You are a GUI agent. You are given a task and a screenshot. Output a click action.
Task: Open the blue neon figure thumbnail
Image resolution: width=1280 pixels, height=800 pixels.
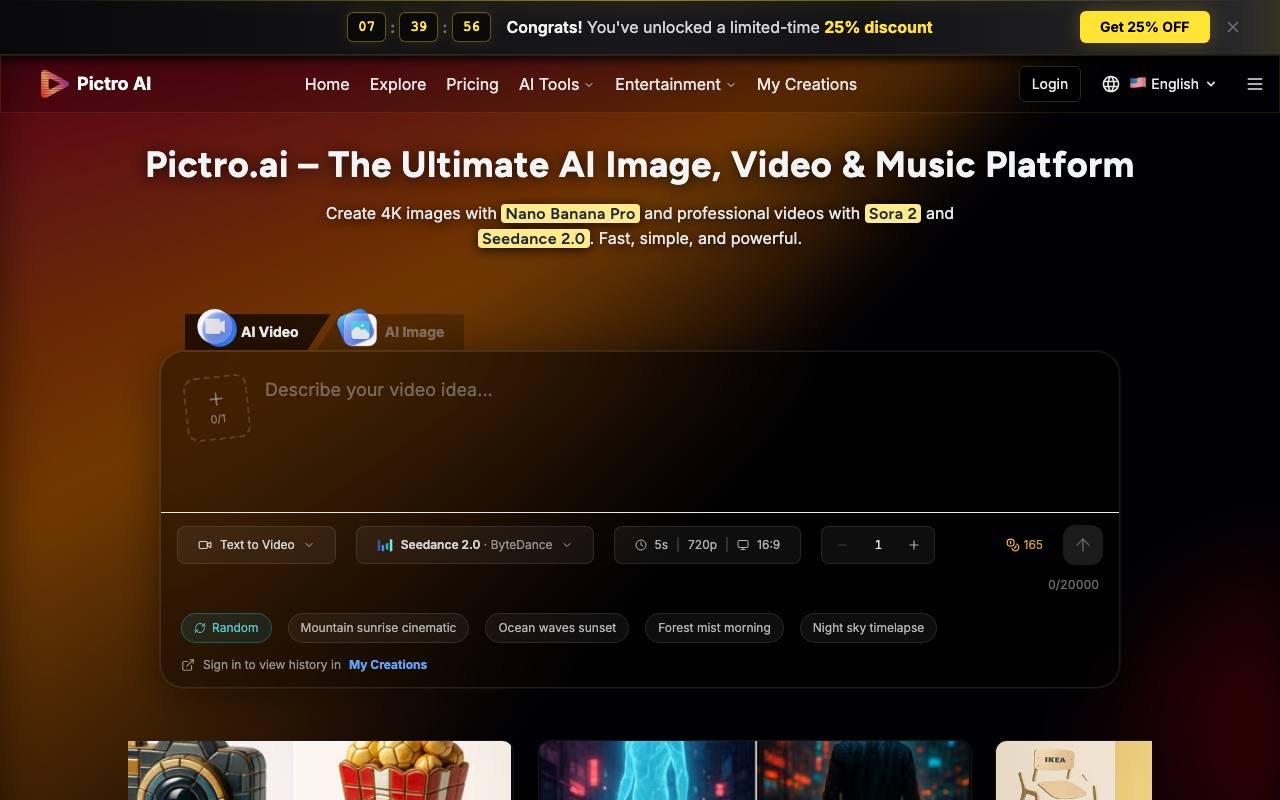click(755, 770)
